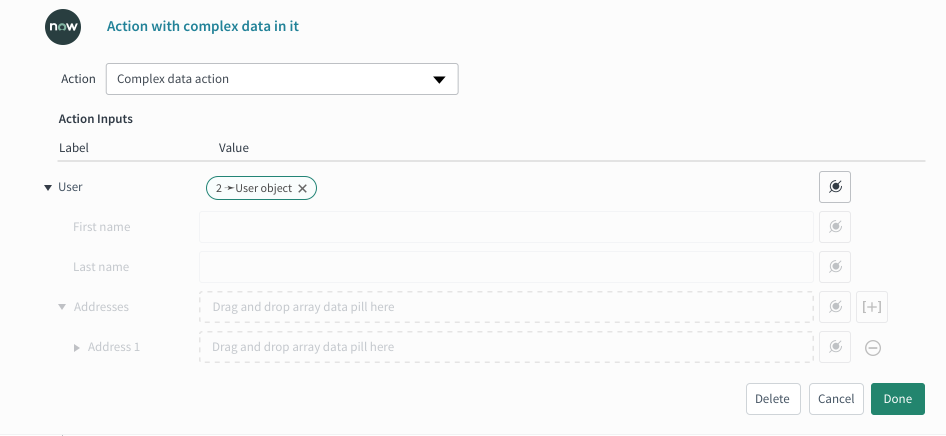Click the Cancel button
This screenshot has width=946, height=436.
coord(836,399)
